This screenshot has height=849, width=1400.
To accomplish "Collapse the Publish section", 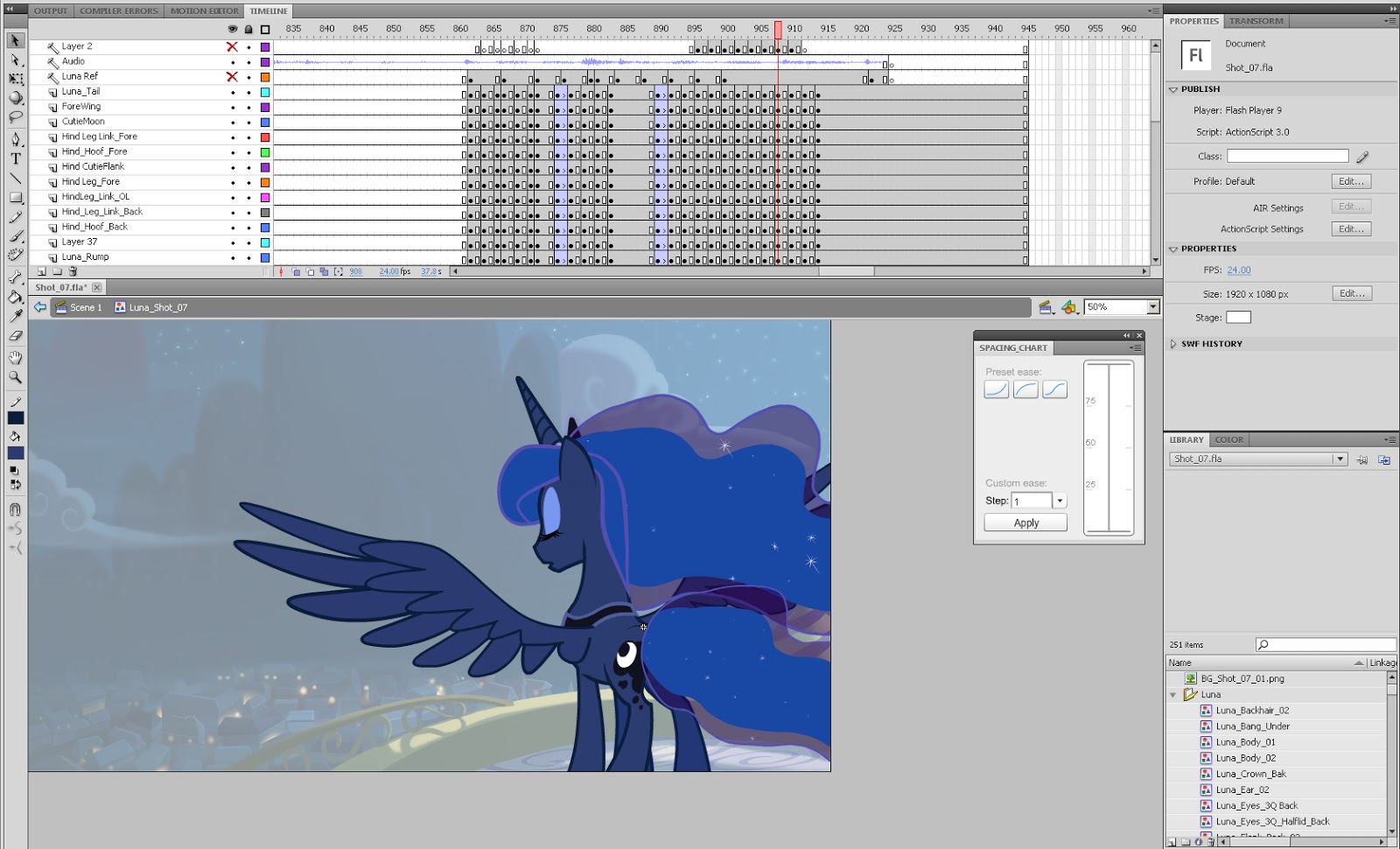I will 1173,89.
